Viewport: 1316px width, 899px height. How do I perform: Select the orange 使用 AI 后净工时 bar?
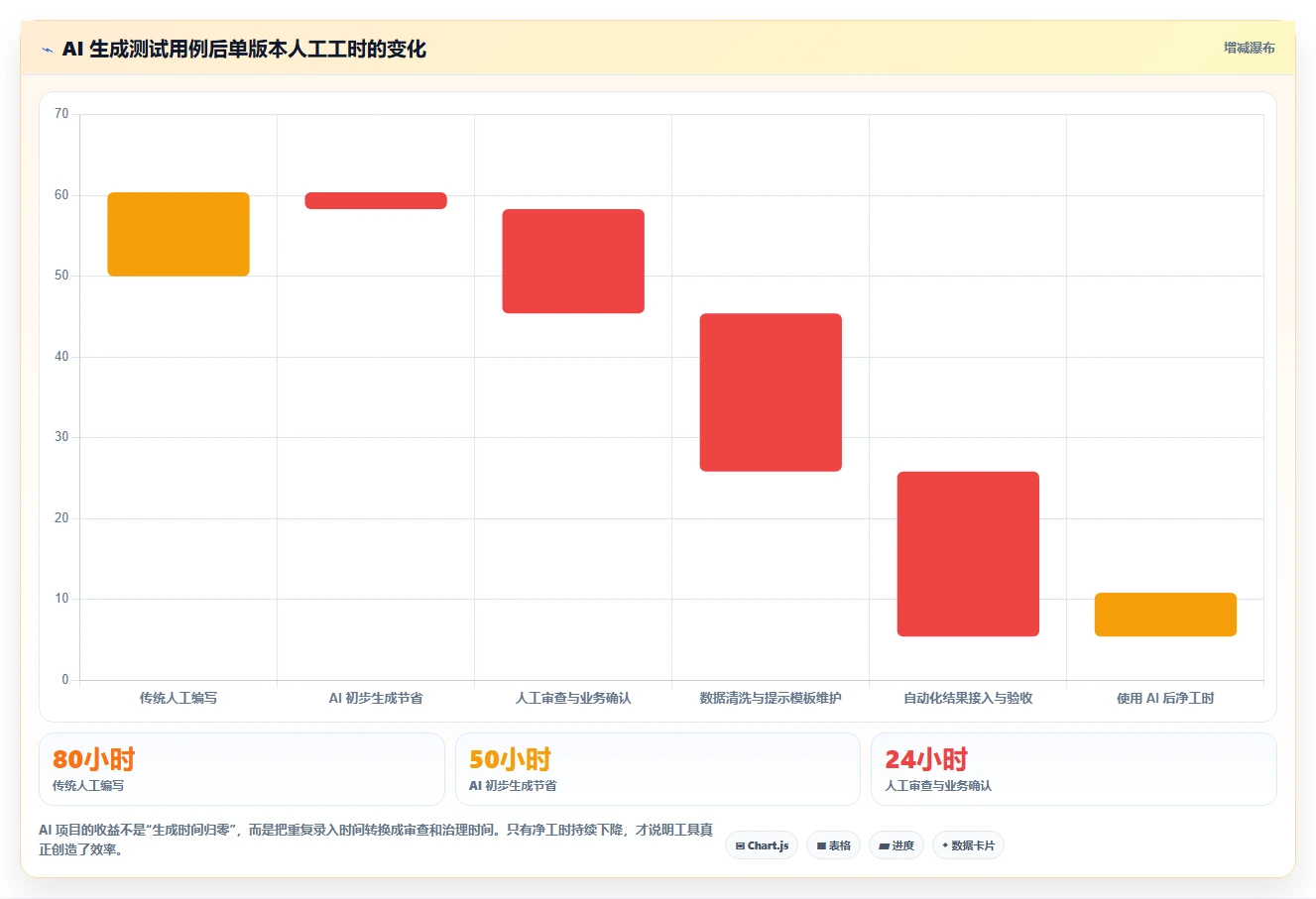point(1165,615)
